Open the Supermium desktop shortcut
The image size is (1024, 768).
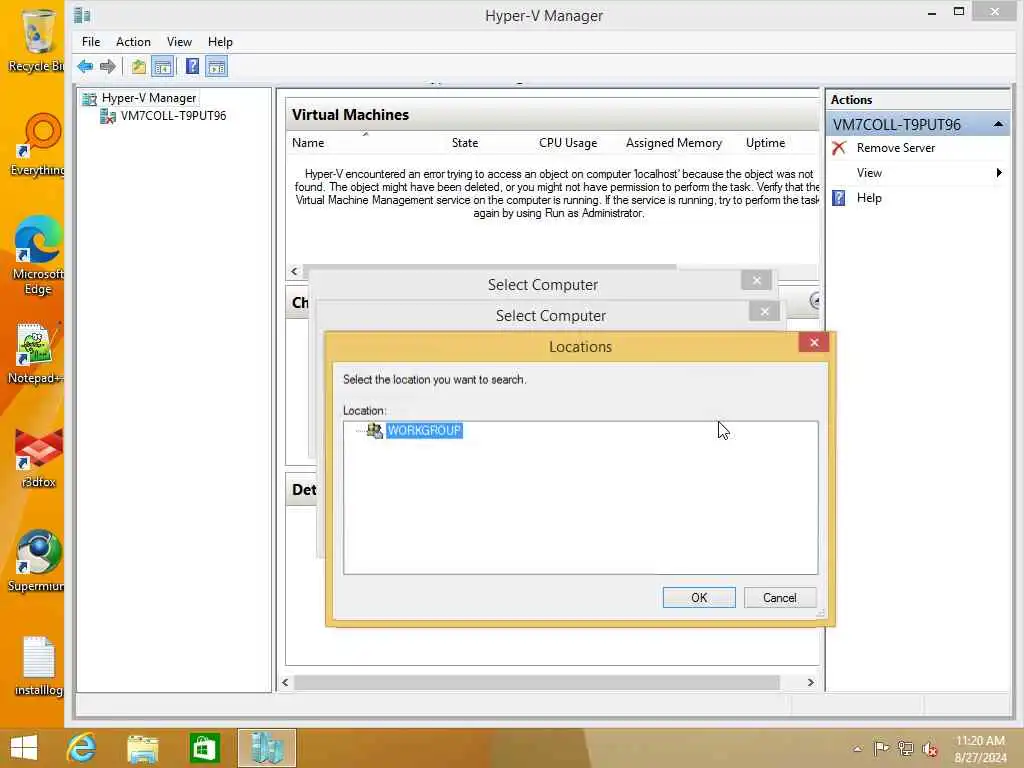tap(37, 561)
